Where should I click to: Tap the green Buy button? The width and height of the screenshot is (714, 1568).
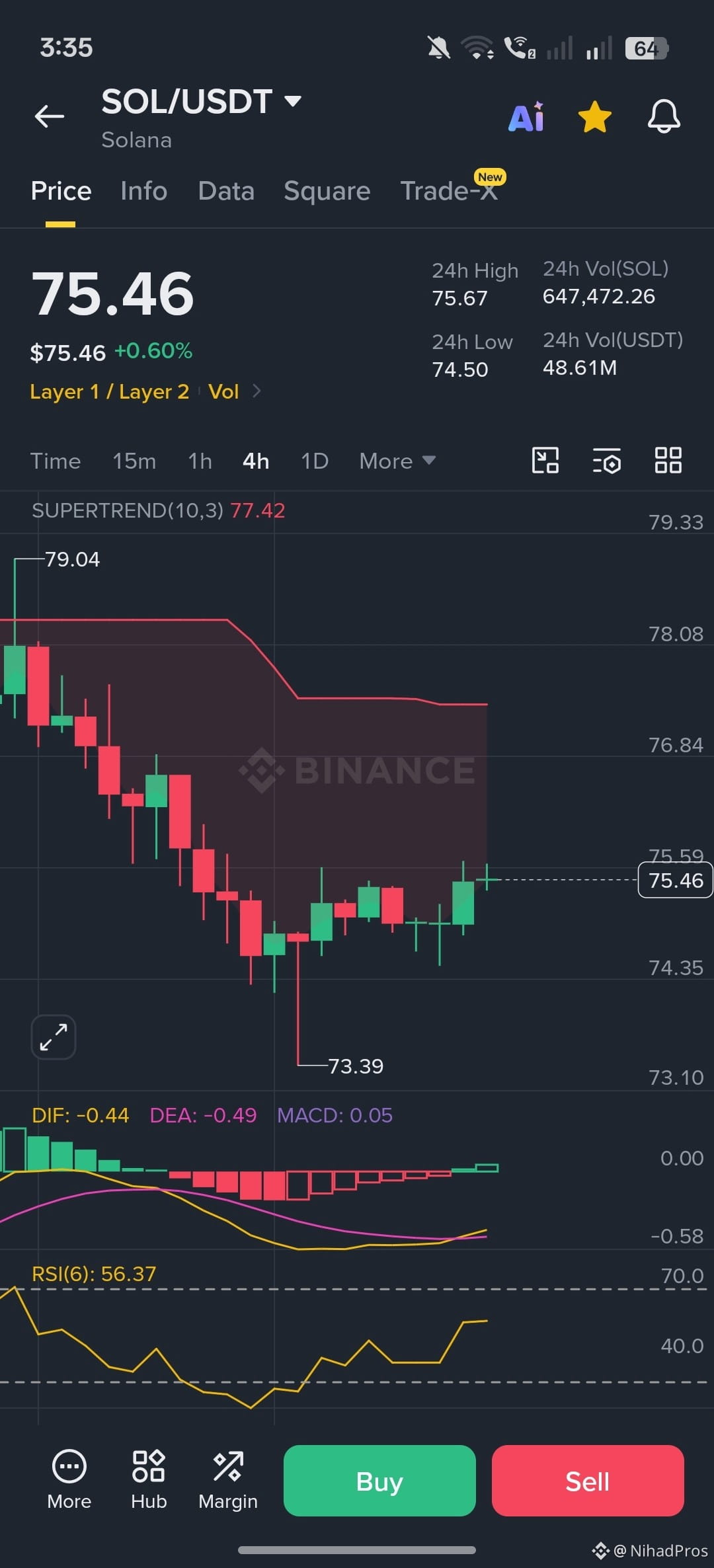coord(379,1481)
